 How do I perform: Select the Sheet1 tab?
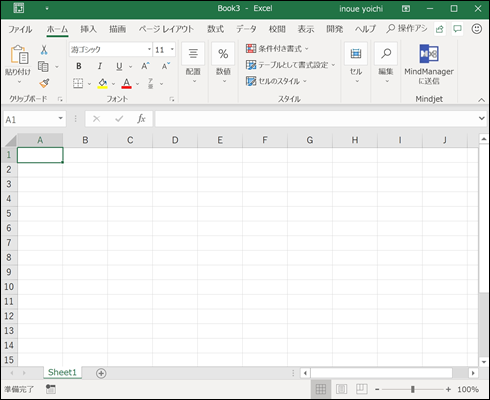click(62, 372)
